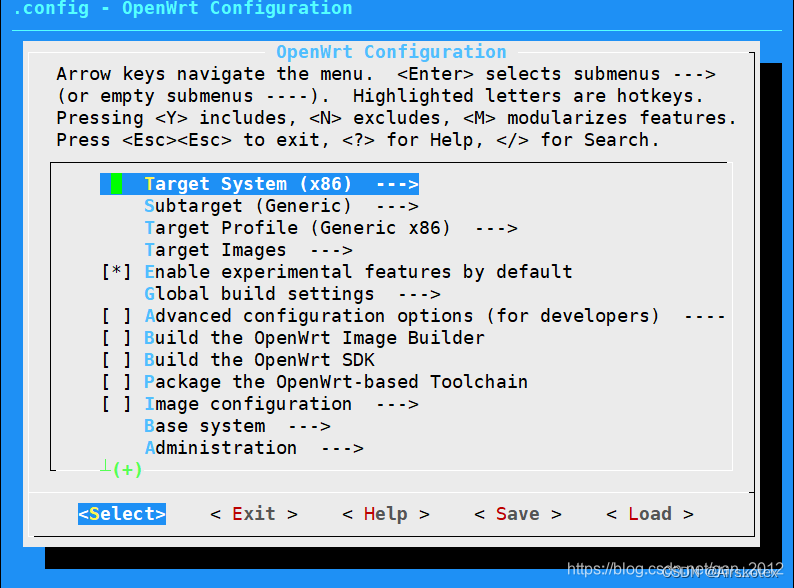Click the 'Press <Esc><Esc> to exit' help line
Viewport: 794px width, 588px height.
pyautogui.click(x=358, y=140)
